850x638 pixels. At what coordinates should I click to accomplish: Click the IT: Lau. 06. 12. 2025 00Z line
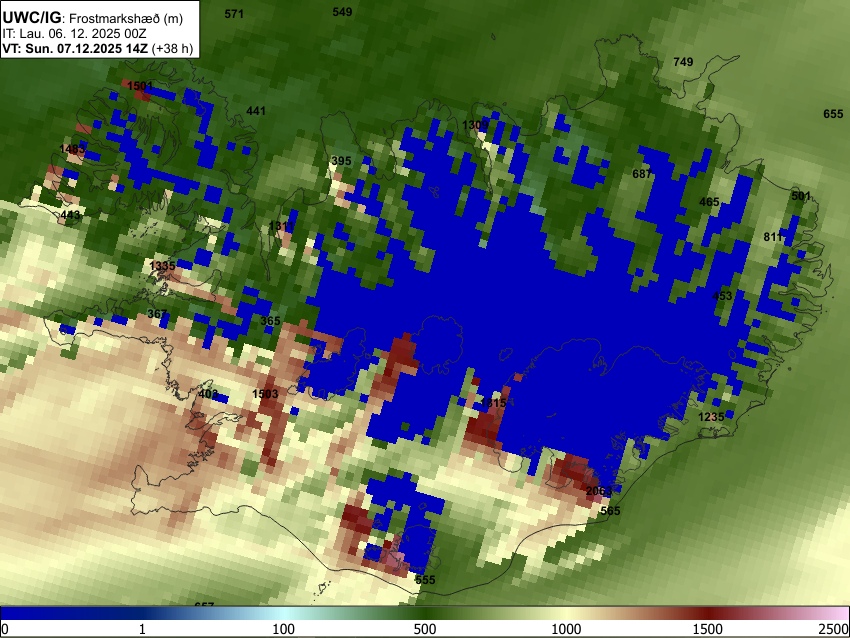(74, 34)
